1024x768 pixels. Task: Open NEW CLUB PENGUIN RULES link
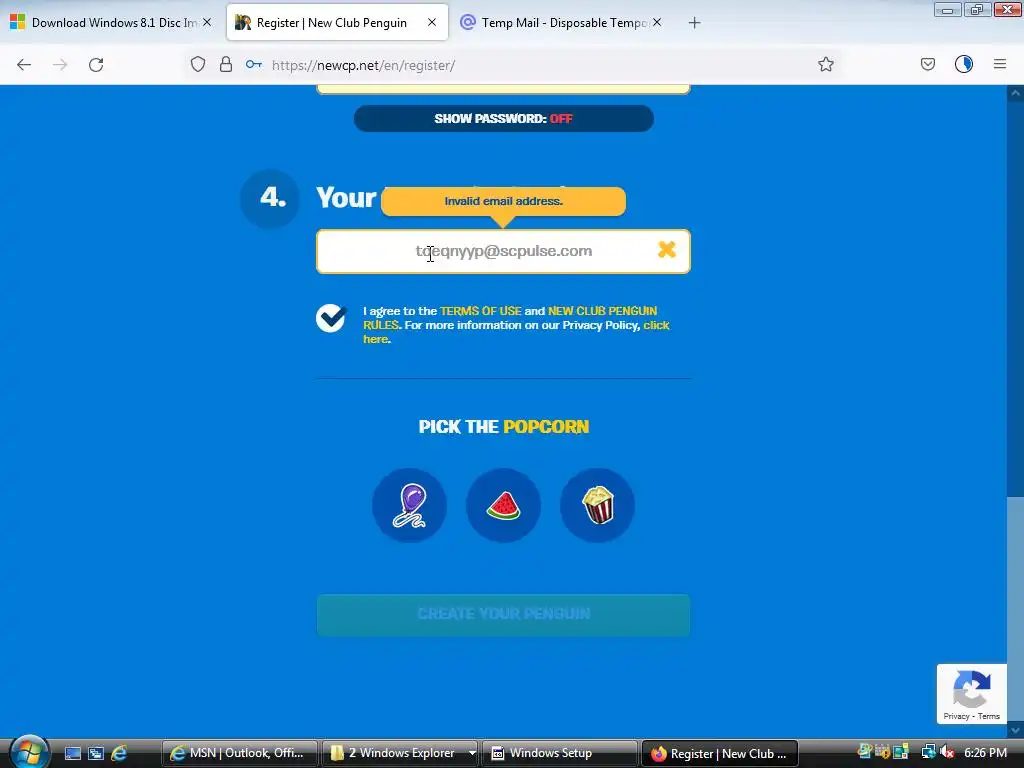(510, 318)
